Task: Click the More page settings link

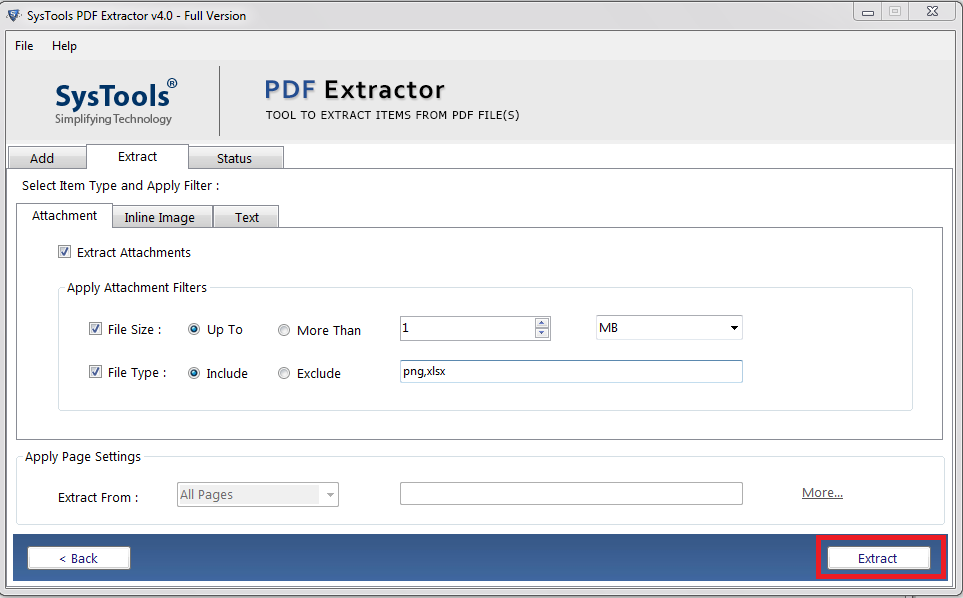Action: pos(822,492)
